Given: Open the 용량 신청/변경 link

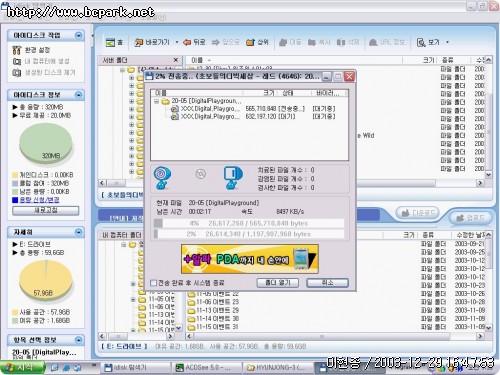Looking at the screenshot, I should tap(39, 200).
